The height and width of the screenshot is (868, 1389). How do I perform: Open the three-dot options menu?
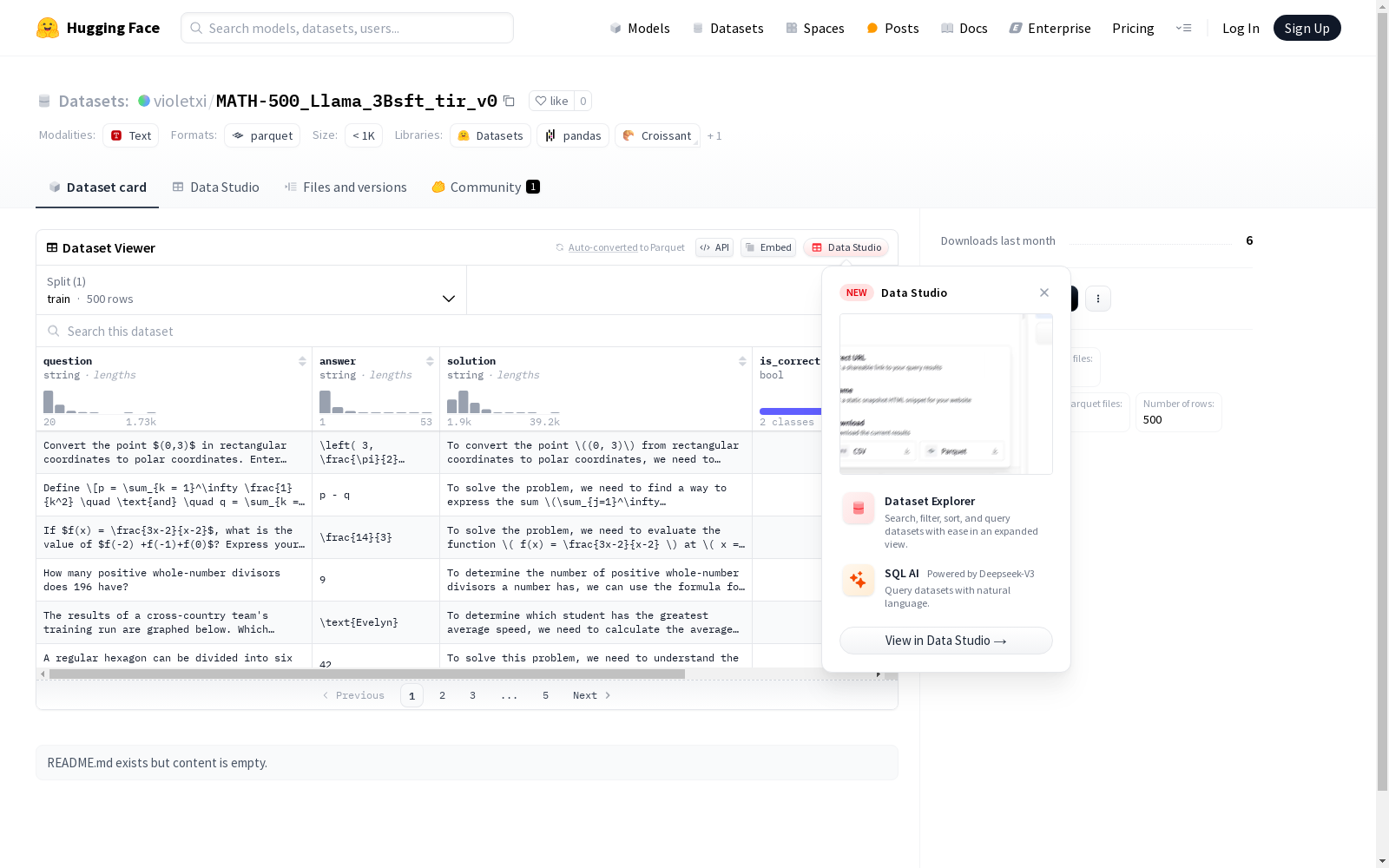(x=1098, y=299)
